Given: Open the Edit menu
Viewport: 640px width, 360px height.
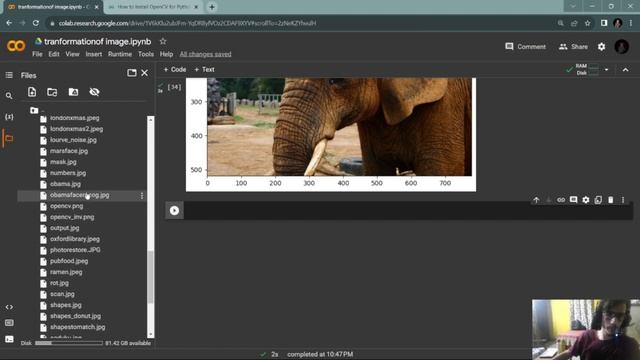Looking at the screenshot, I should pyautogui.click(x=54, y=54).
